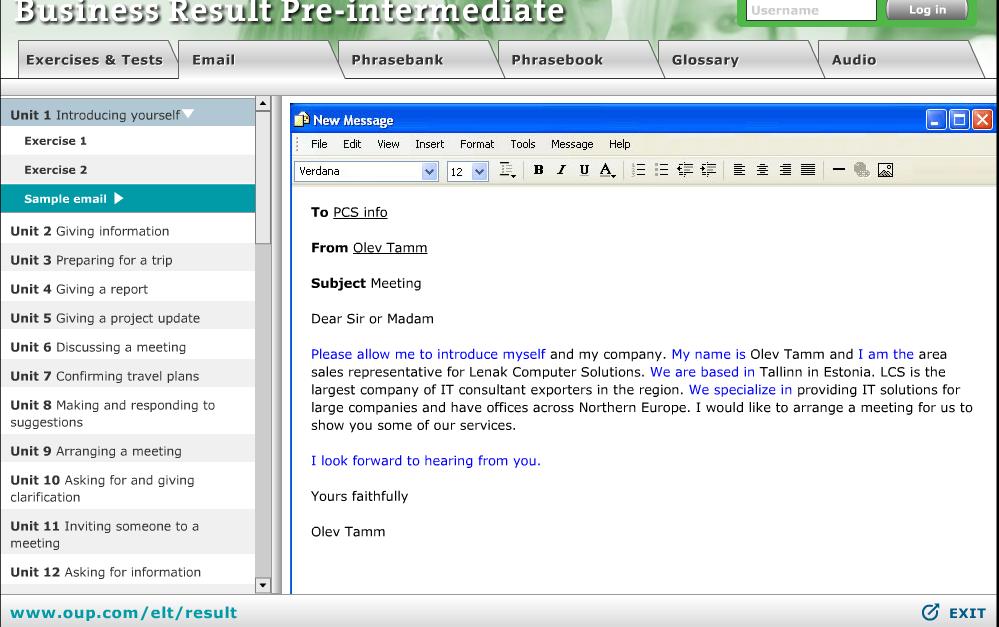The image size is (999, 627).
Task: Click the Log in button
Action: [x=927, y=10]
